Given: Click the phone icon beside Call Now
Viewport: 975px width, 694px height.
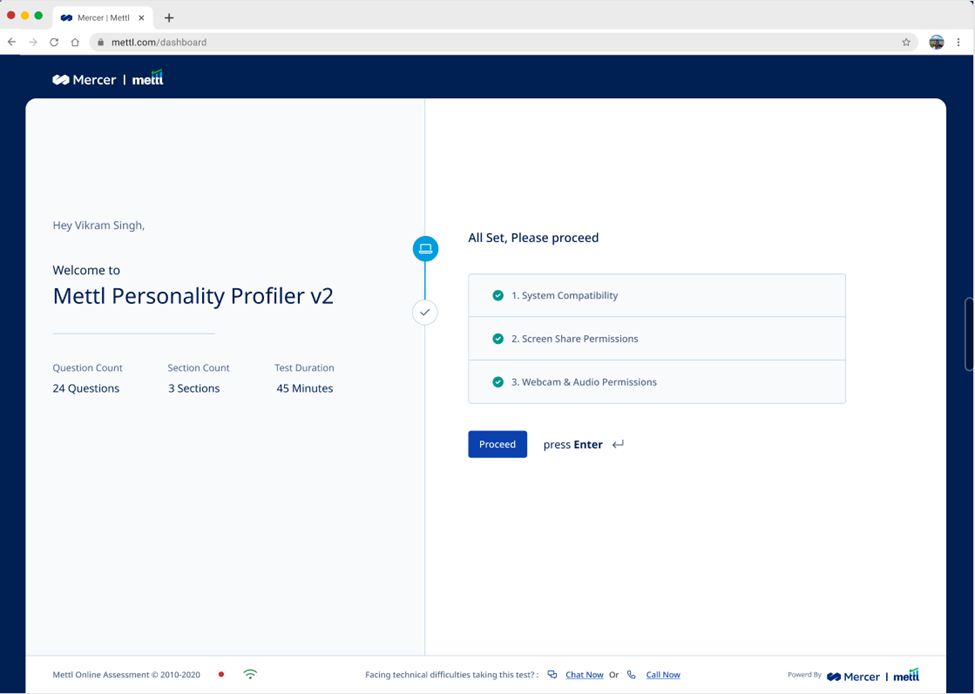Looking at the screenshot, I should pos(631,674).
